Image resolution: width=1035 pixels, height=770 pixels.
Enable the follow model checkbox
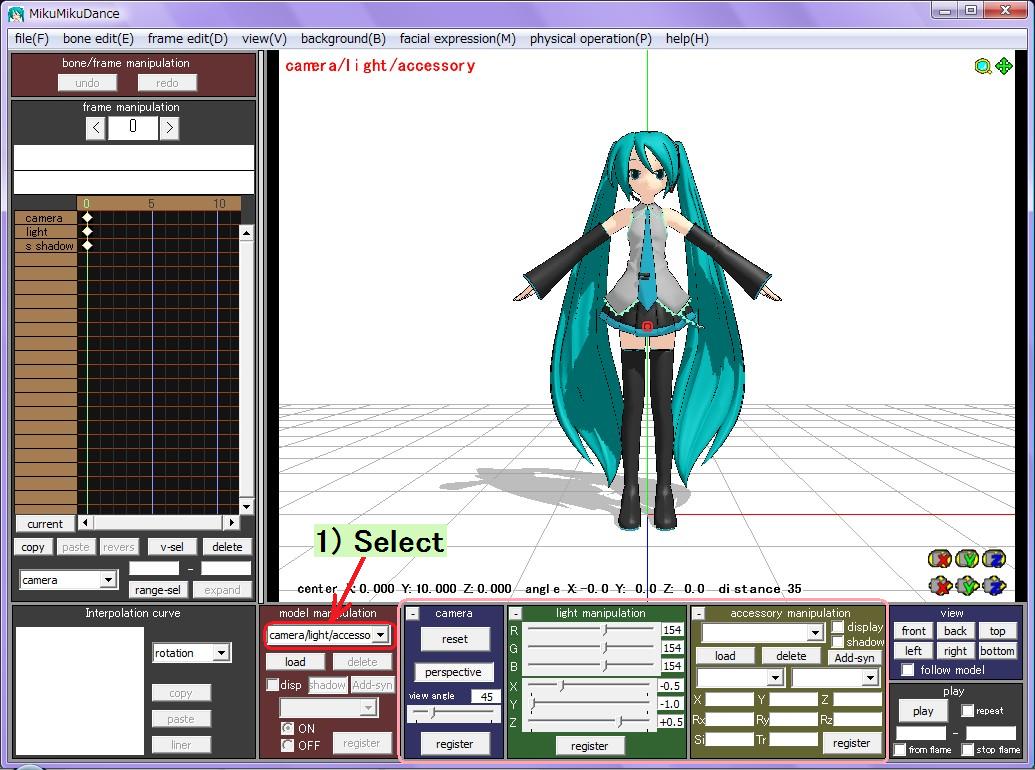(908, 670)
